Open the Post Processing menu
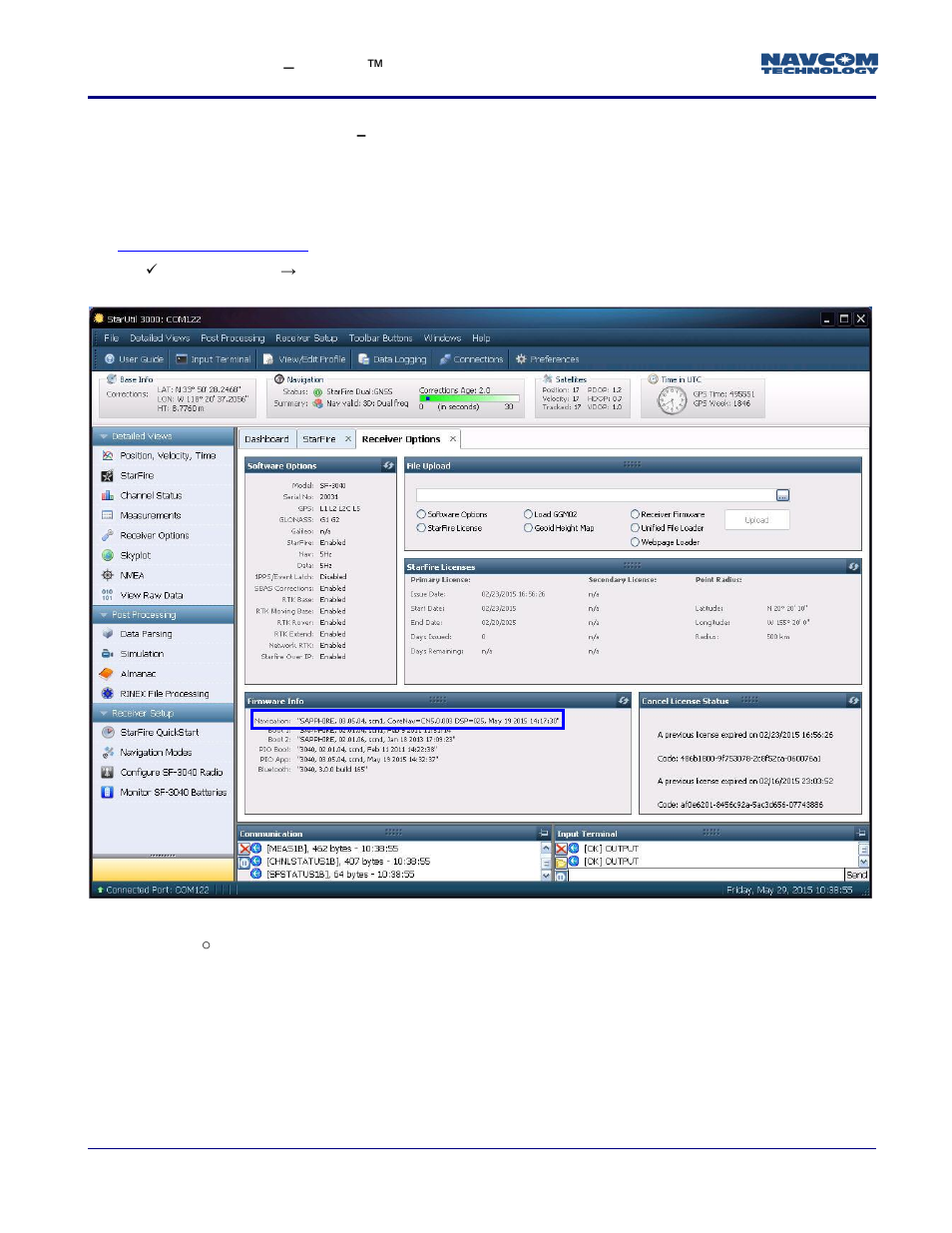The height and width of the screenshot is (1233, 952). pos(233,338)
